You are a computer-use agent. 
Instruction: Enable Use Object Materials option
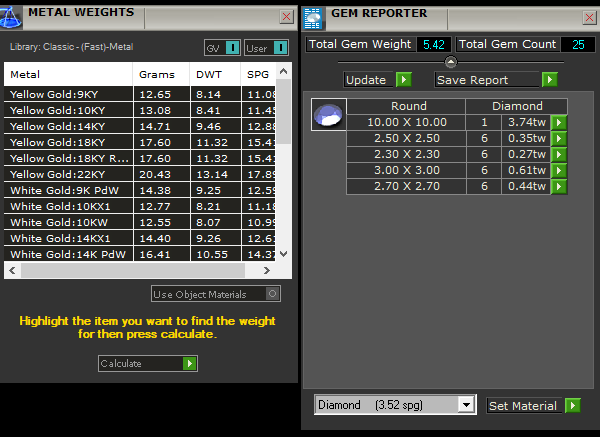[x=269, y=294]
